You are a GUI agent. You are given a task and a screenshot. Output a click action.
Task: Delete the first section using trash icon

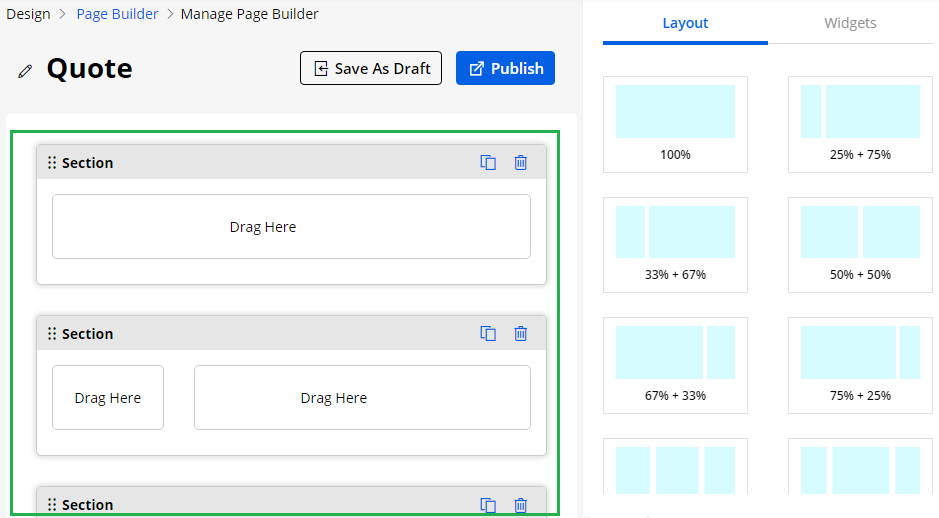pos(520,163)
